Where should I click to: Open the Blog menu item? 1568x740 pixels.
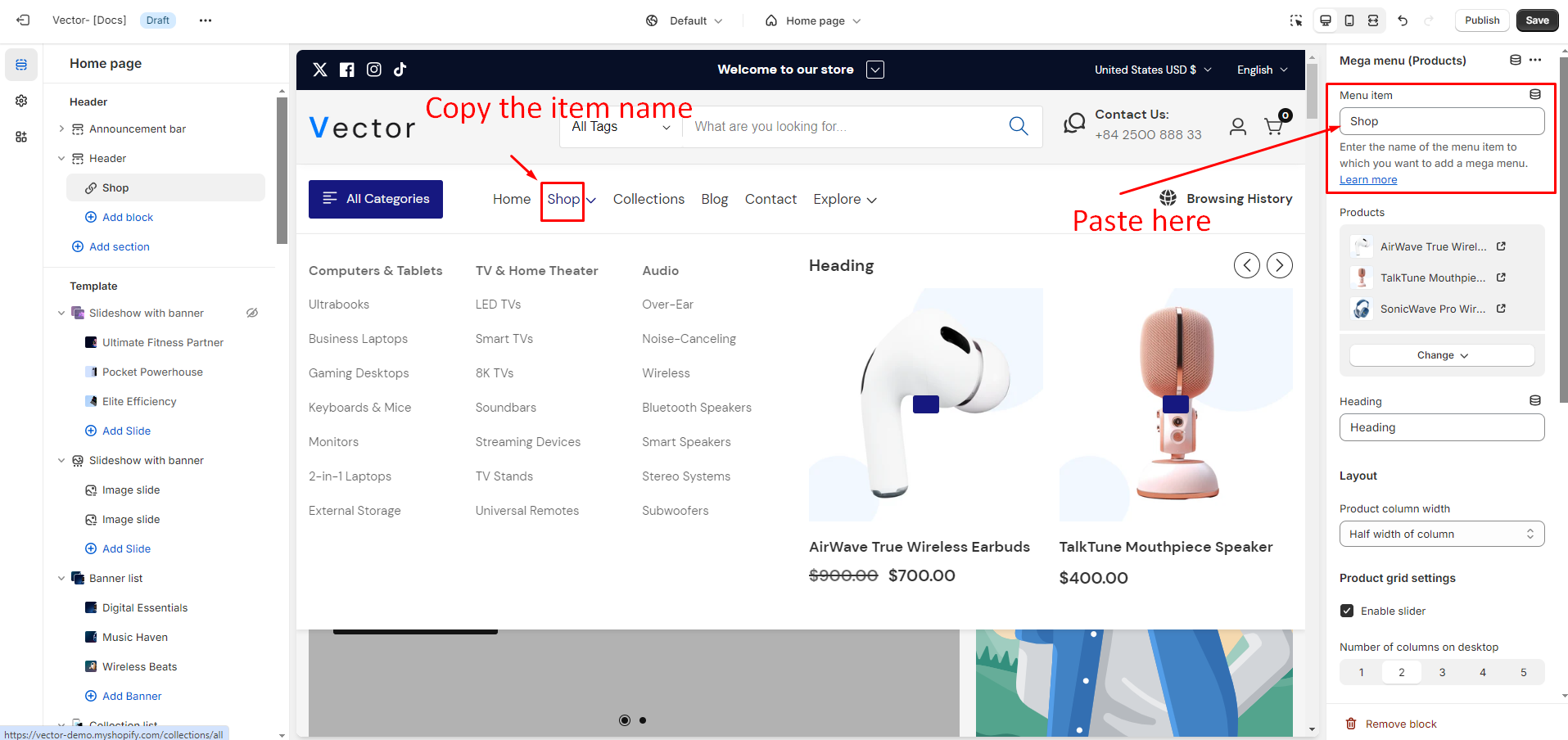714,199
